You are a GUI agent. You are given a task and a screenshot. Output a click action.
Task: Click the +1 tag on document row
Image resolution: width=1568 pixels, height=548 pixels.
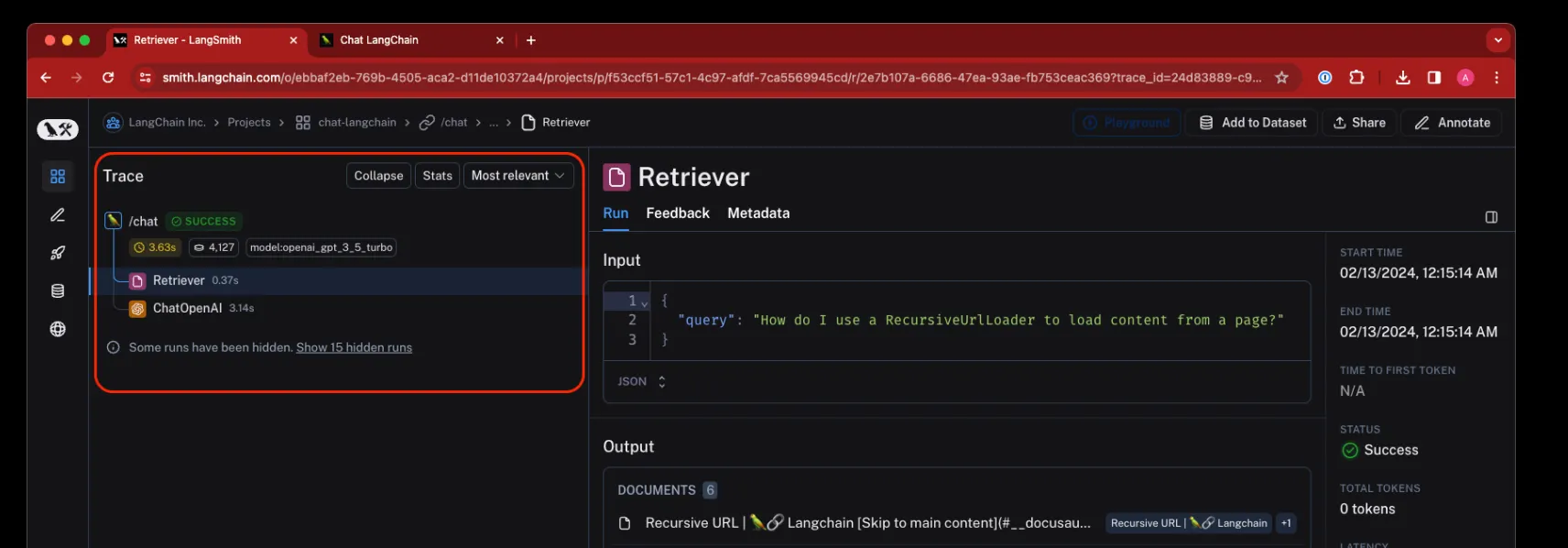point(1286,523)
